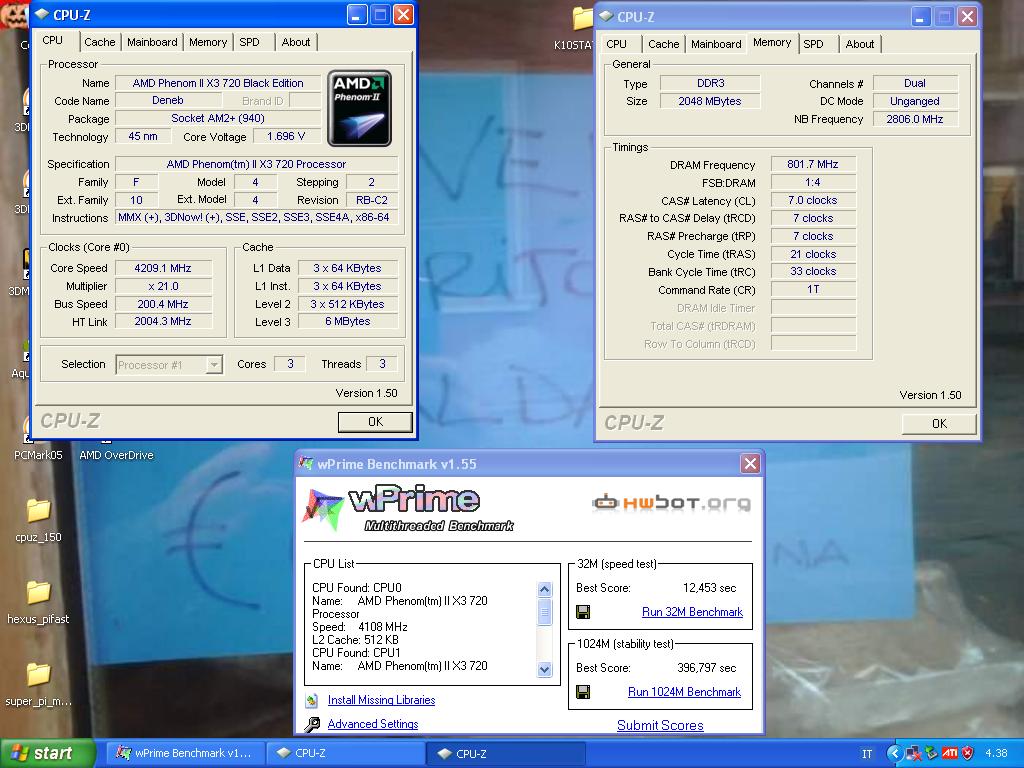This screenshot has height=768, width=1024.
Task: Click the CPU List scrollbar thumb
Action: click(x=544, y=612)
